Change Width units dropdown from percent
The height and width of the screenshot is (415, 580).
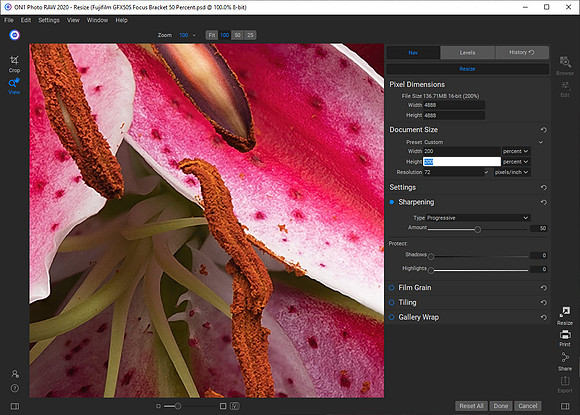pyautogui.click(x=516, y=151)
